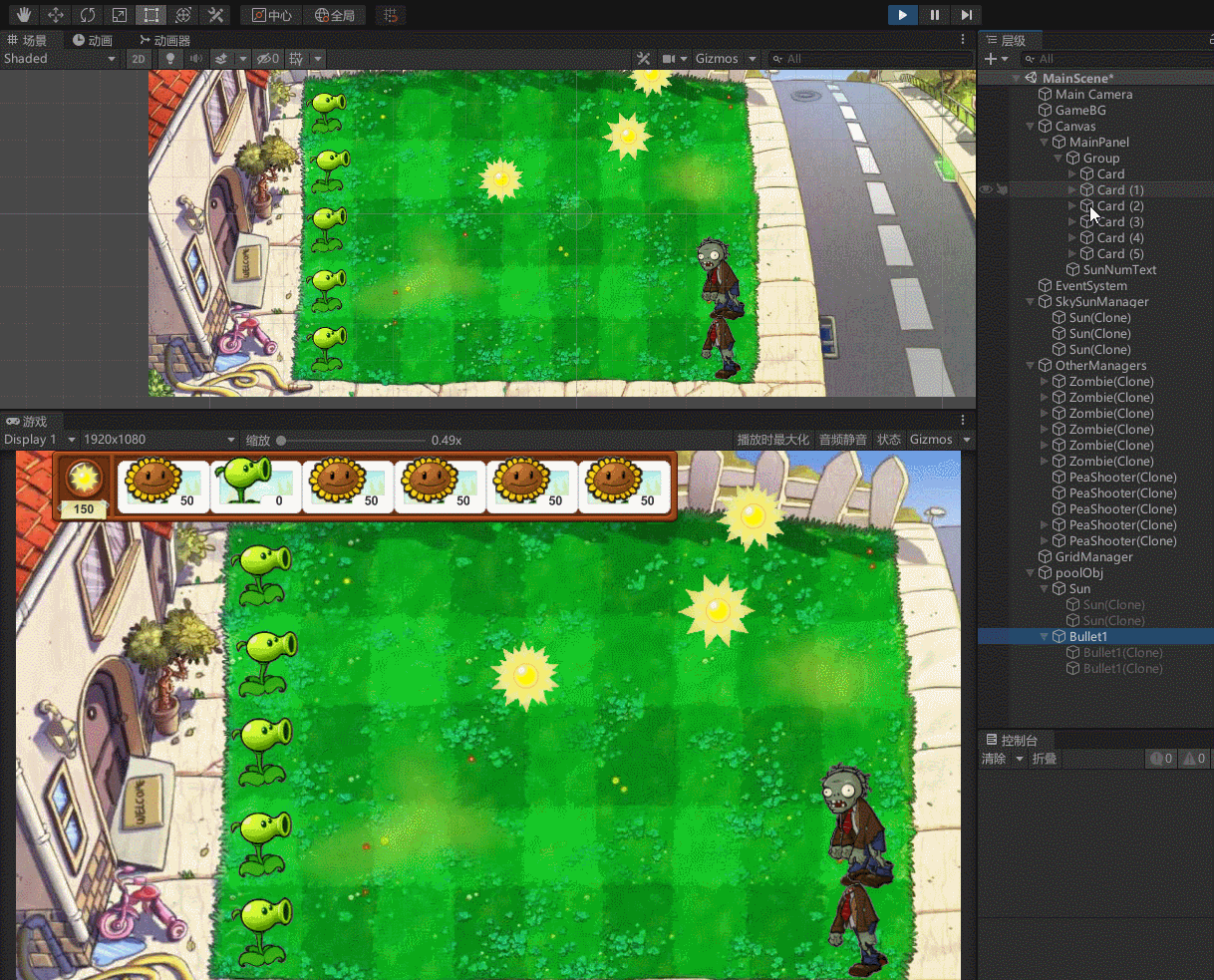Viewport: 1214px width, 980px height.
Task: Click the 清除 clear console button
Action: [x=994, y=759]
